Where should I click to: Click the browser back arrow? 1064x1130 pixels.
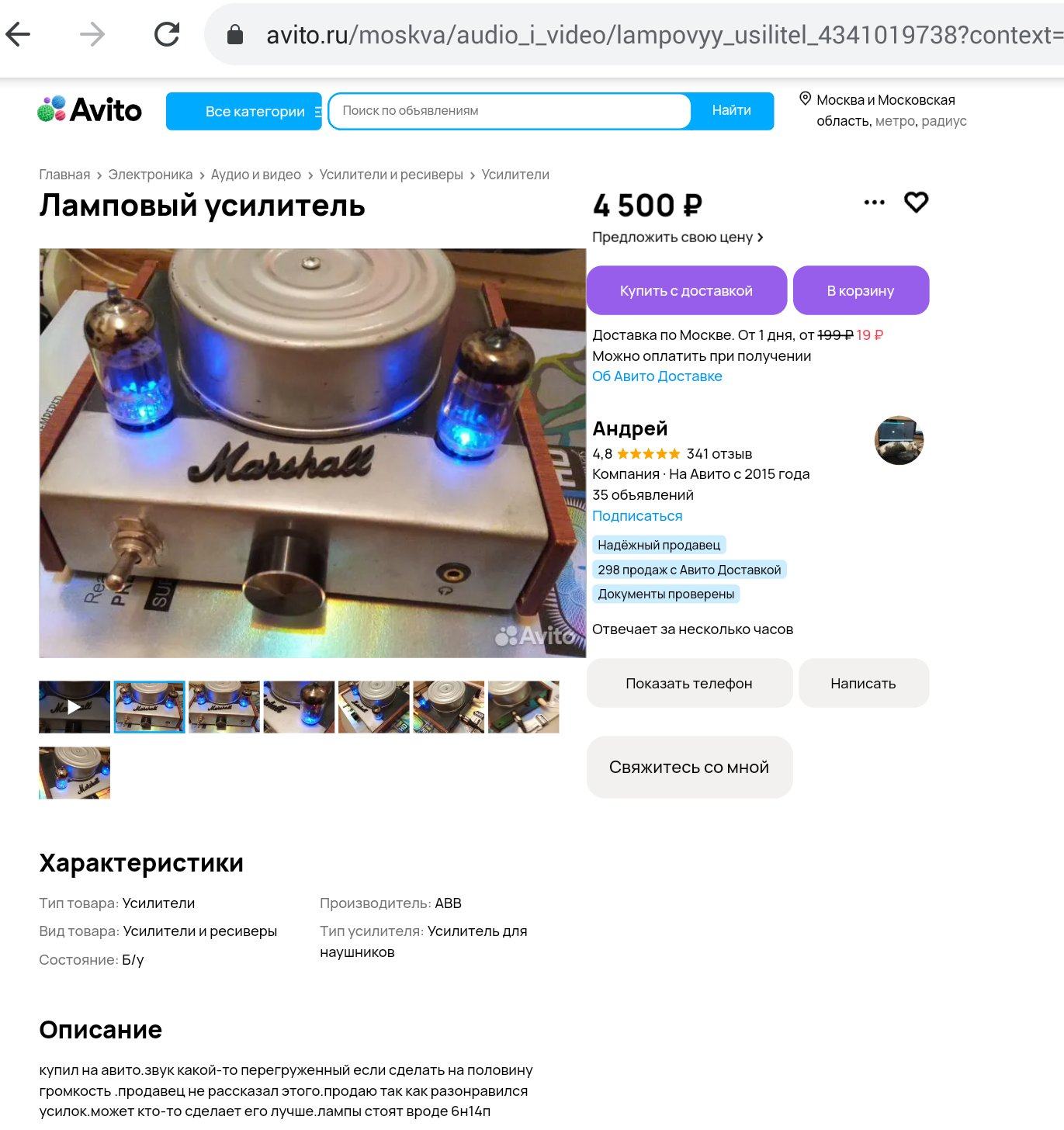point(18,34)
